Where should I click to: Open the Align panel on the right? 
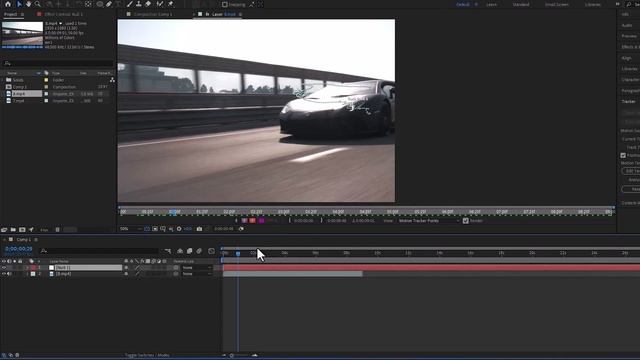[627, 58]
